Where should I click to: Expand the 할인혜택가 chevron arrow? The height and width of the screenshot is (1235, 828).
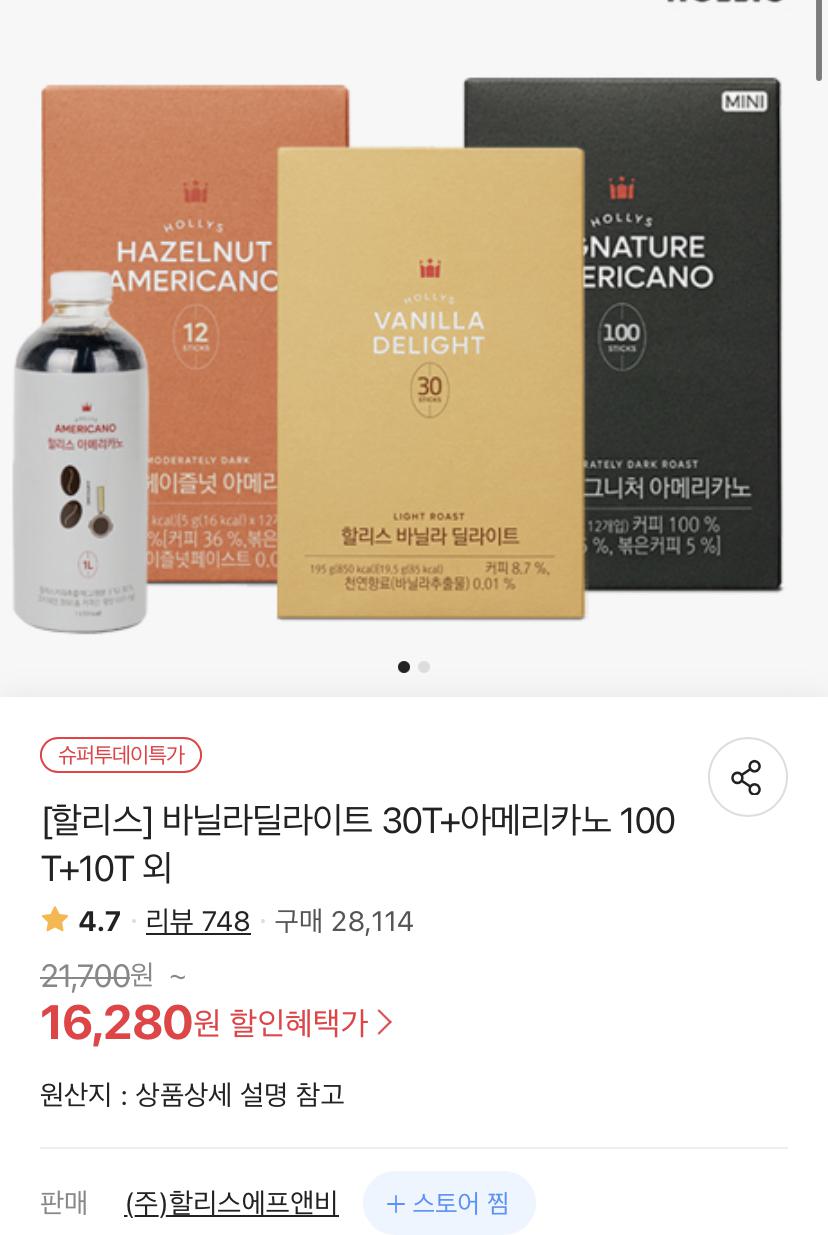point(385,1022)
